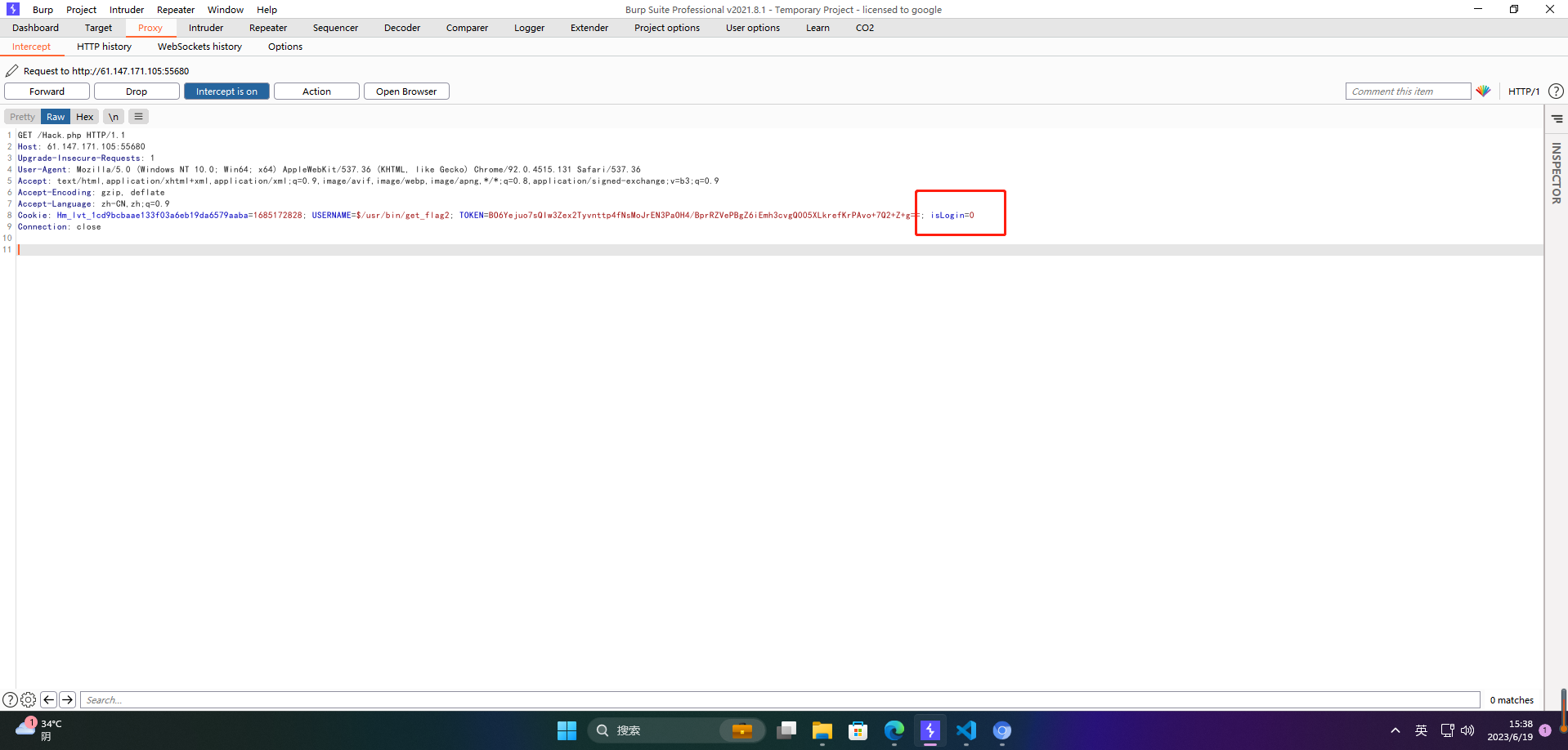
Task: Switch to the Comparer tab
Action: pos(467,28)
